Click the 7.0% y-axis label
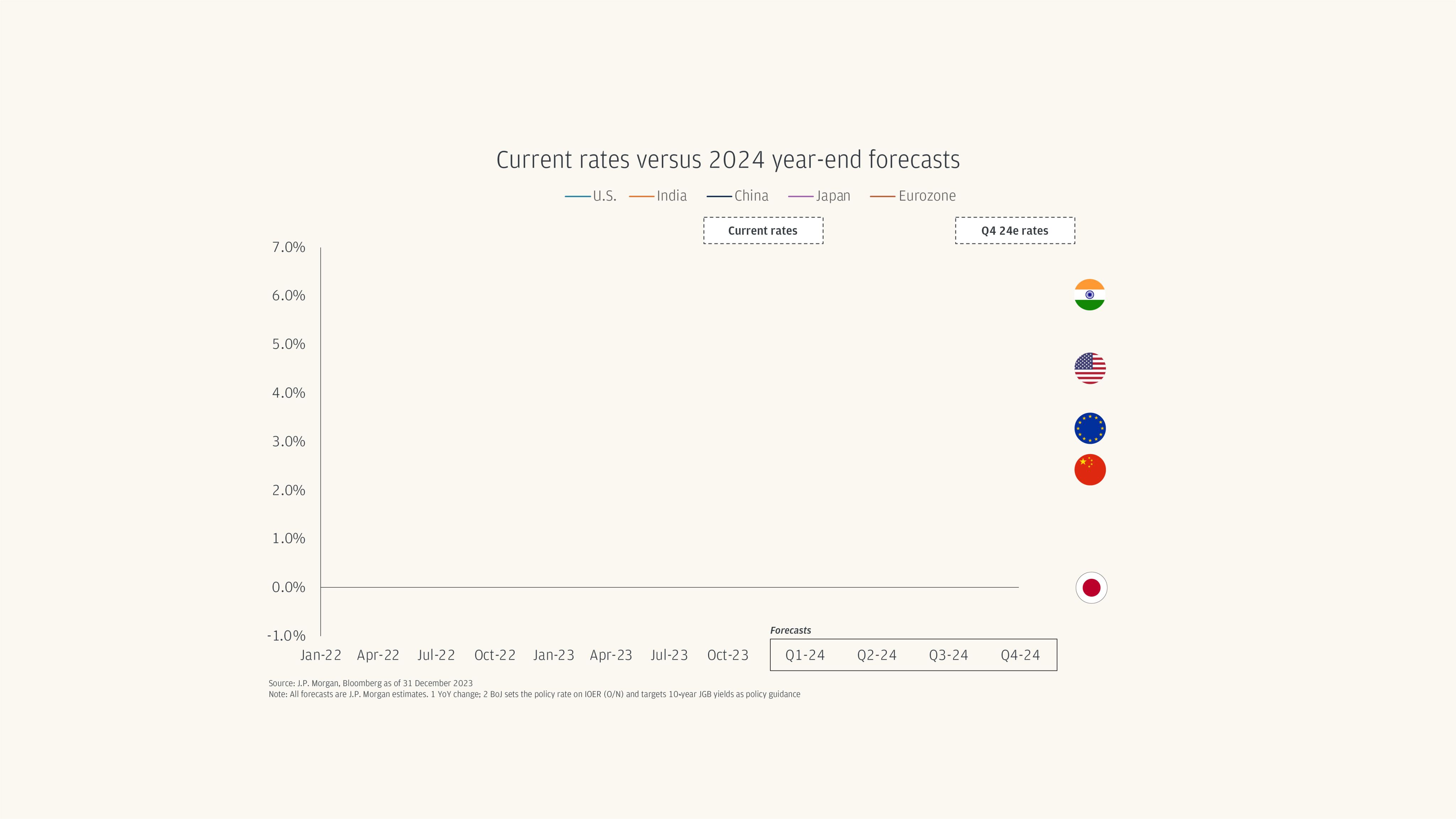The image size is (1456, 819). click(x=288, y=247)
